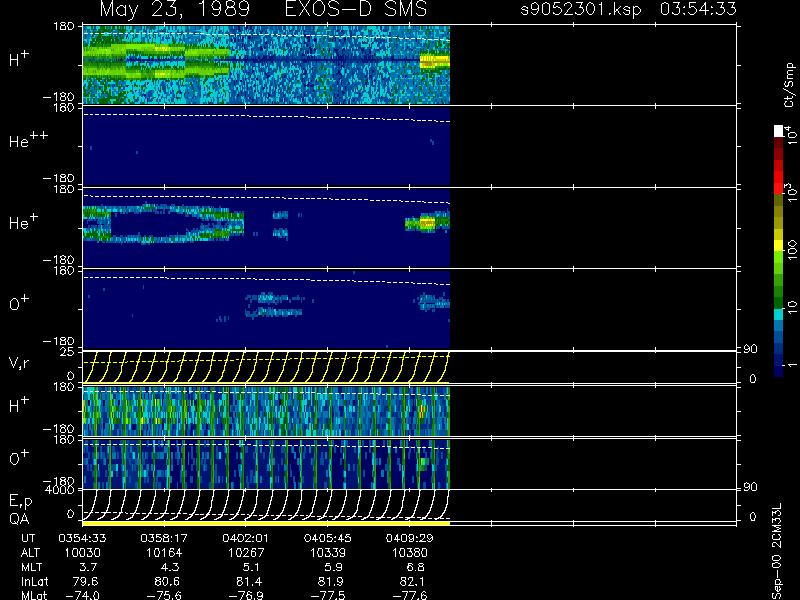Click the red region of the color scale
The height and width of the screenshot is (600, 800).
pyautogui.click(x=779, y=176)
